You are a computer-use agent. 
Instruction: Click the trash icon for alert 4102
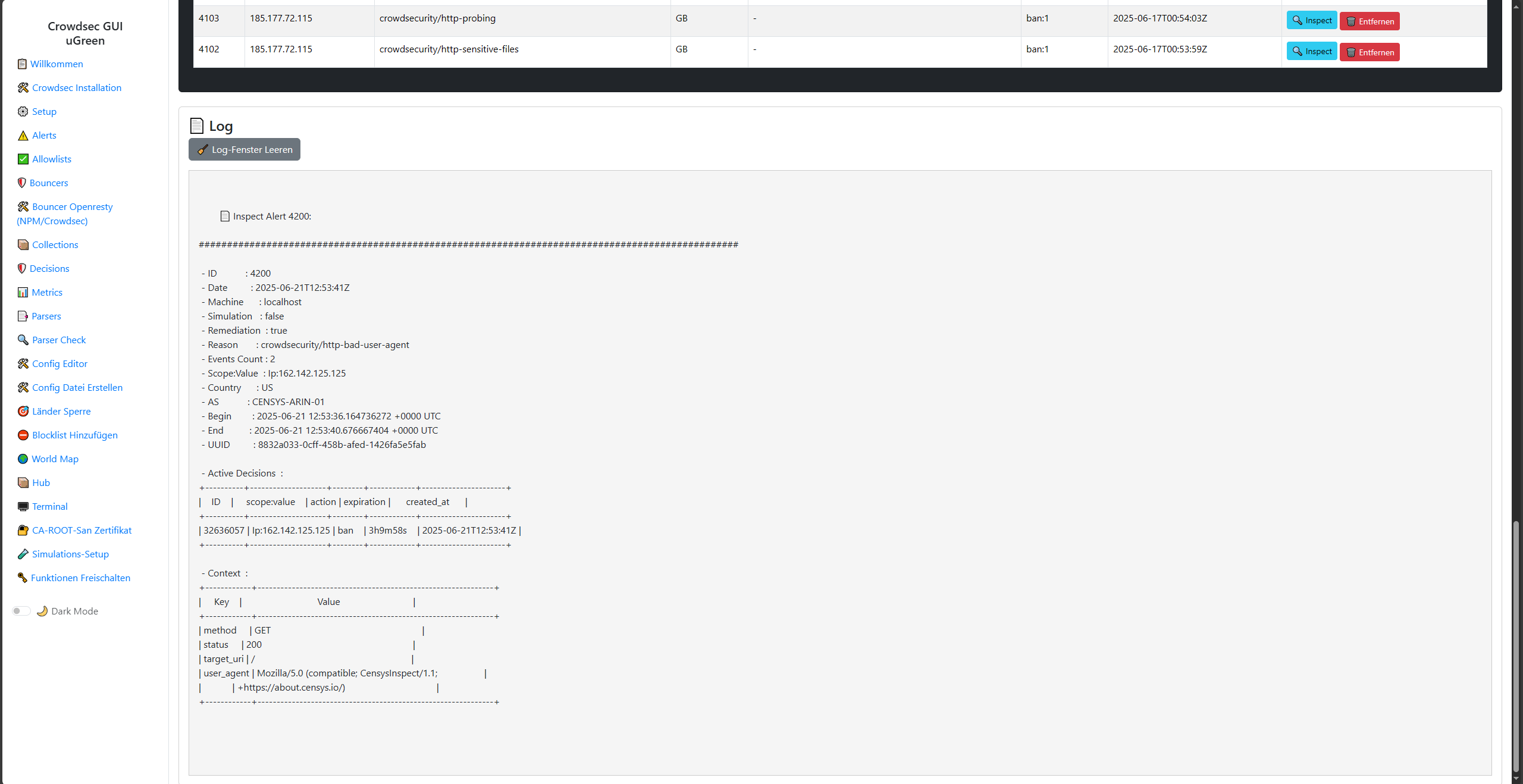click(1351, 52)
